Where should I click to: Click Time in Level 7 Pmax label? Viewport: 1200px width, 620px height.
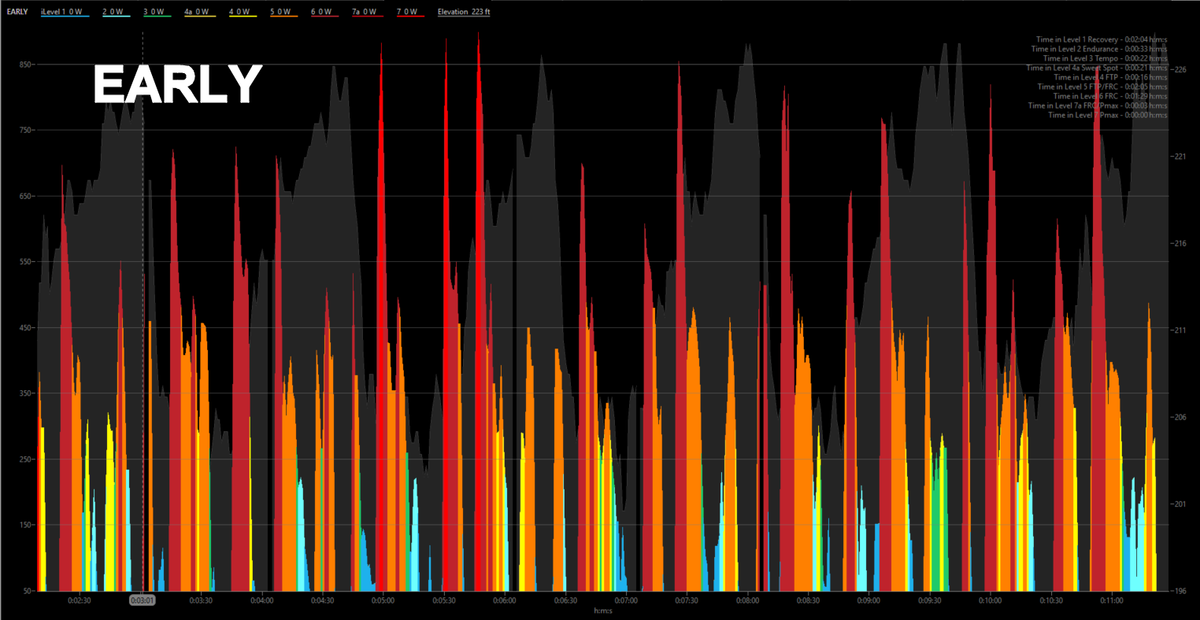[x=1108, y=115]
